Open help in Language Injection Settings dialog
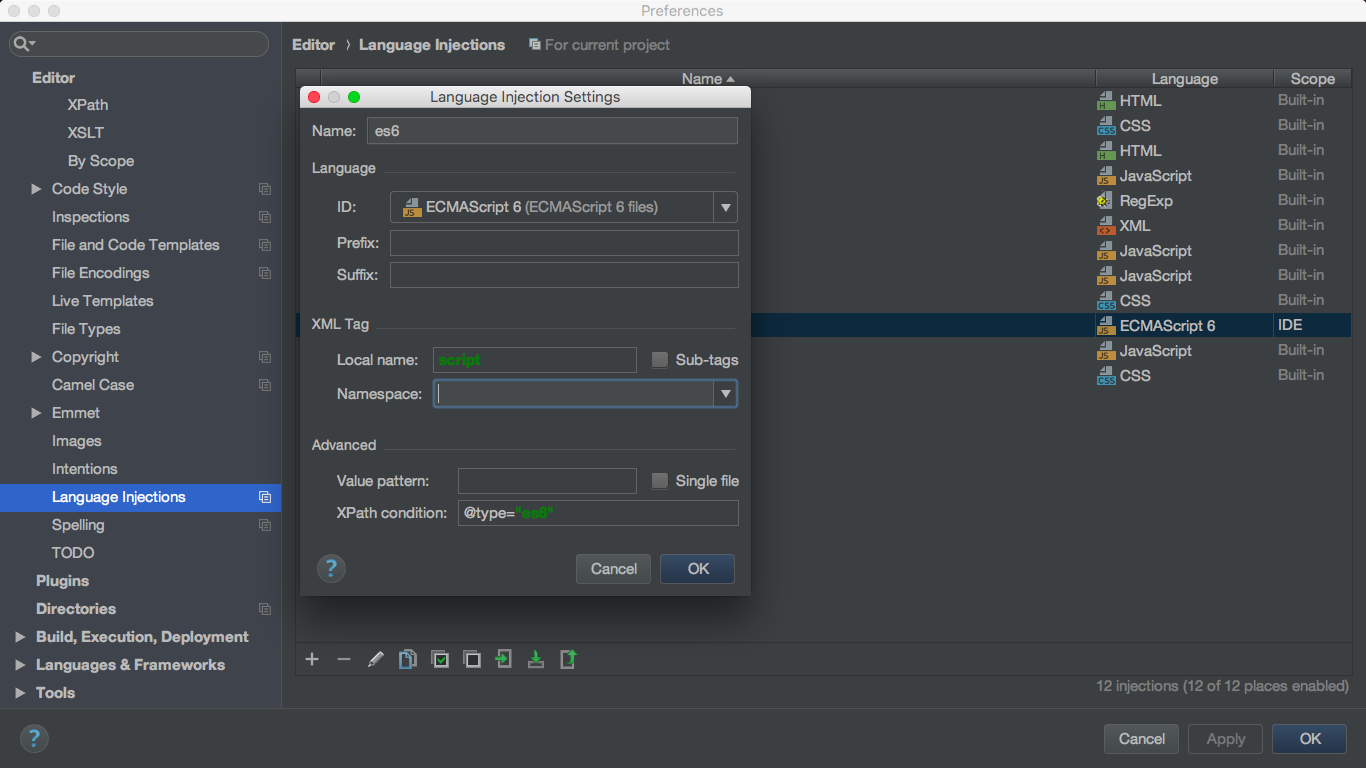Image resolution: width=1366 pixels, height=768 pixels. [331, 569]
